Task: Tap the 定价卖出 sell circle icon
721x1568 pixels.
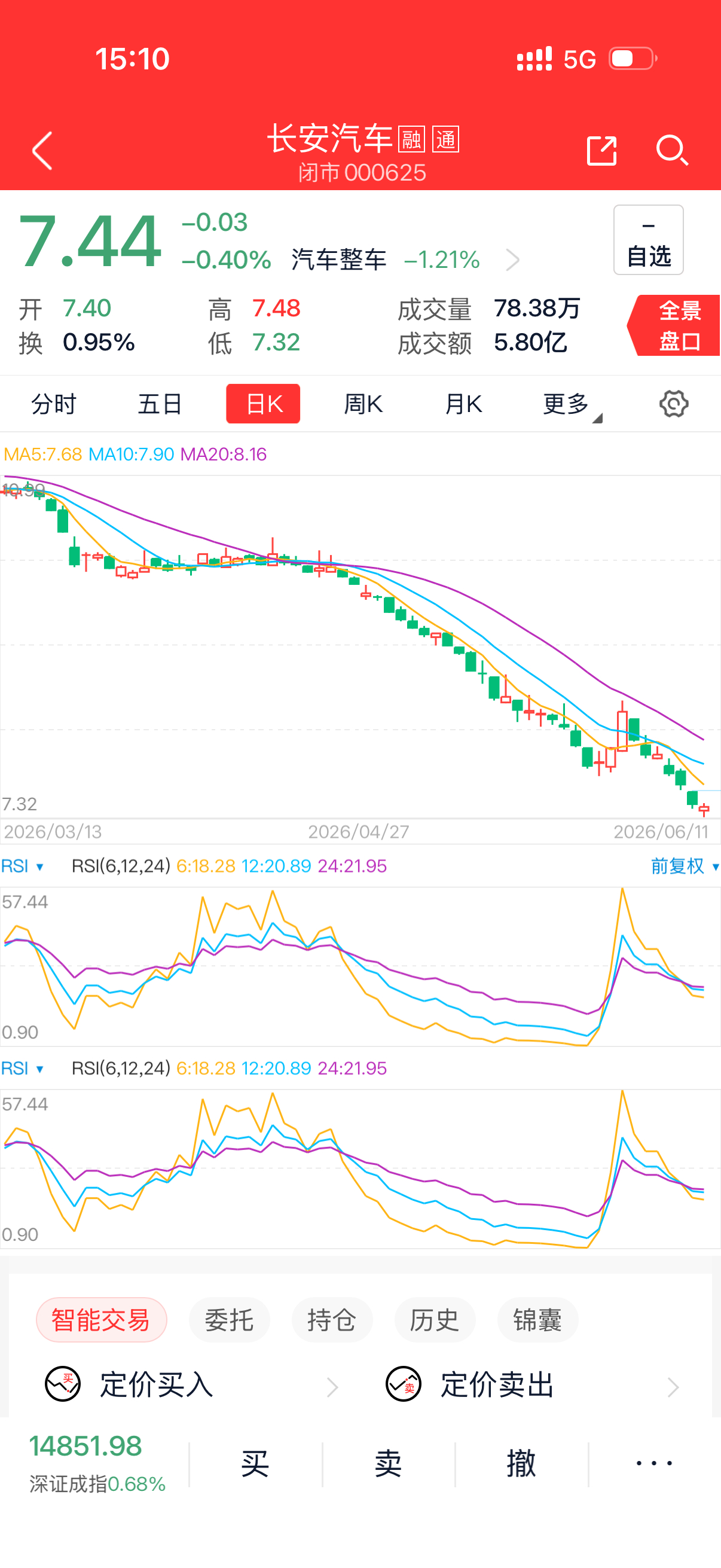Action: pos(404,1384)
